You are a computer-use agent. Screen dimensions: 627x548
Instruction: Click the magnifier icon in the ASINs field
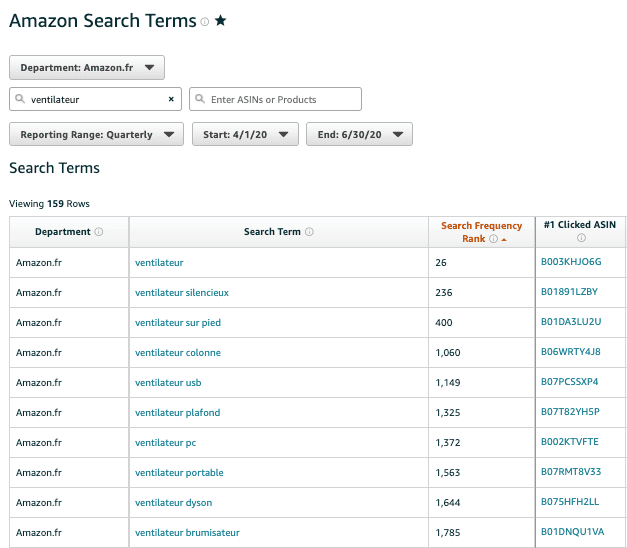200,99
